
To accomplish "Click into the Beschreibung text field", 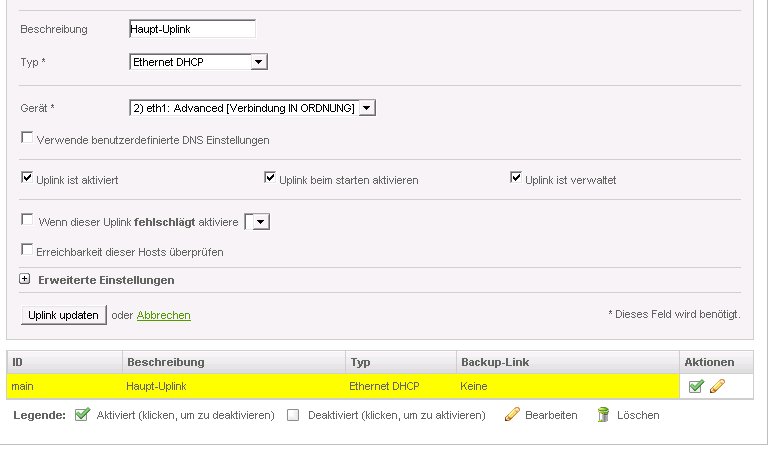I will click(192, 29).
